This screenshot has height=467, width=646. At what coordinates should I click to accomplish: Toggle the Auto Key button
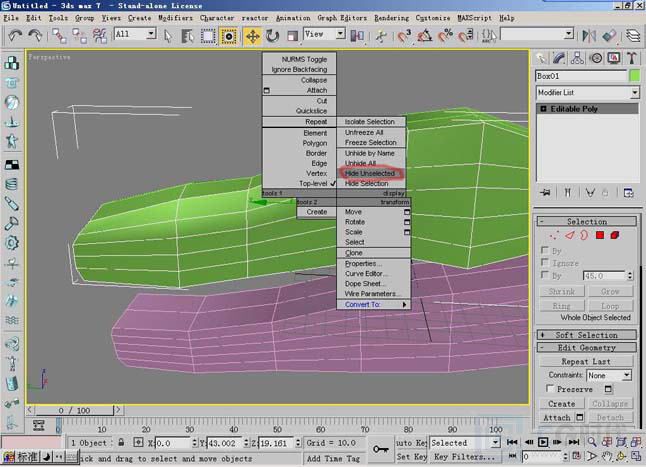pos(411,443)
